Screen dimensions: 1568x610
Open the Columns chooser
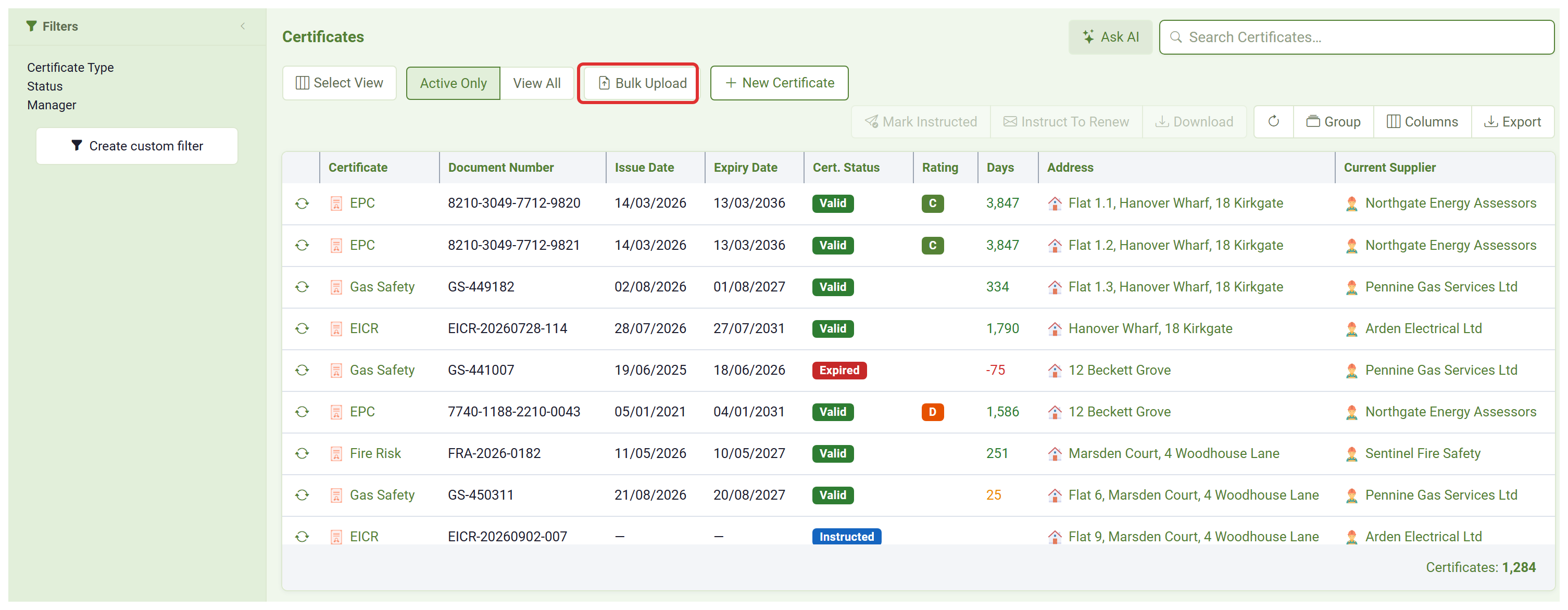pos(1422,122)
